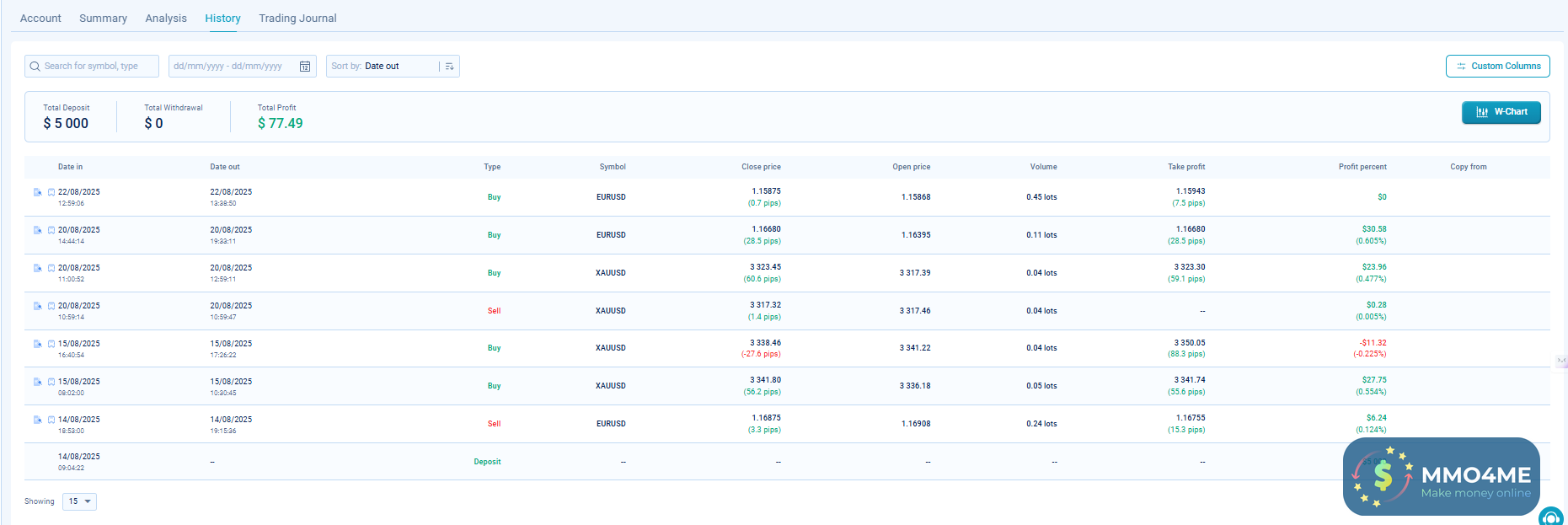Bookmark the 15/08/2025 16:40:54 XAUUSD trade
This screenshot has width=1568, height=525.
51,344
